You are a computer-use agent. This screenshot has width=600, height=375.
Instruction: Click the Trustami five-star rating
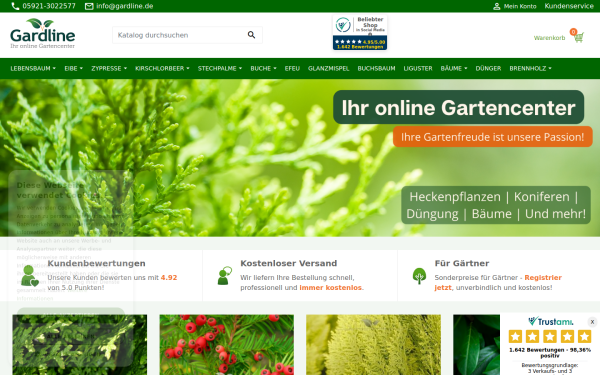[550, 337]
